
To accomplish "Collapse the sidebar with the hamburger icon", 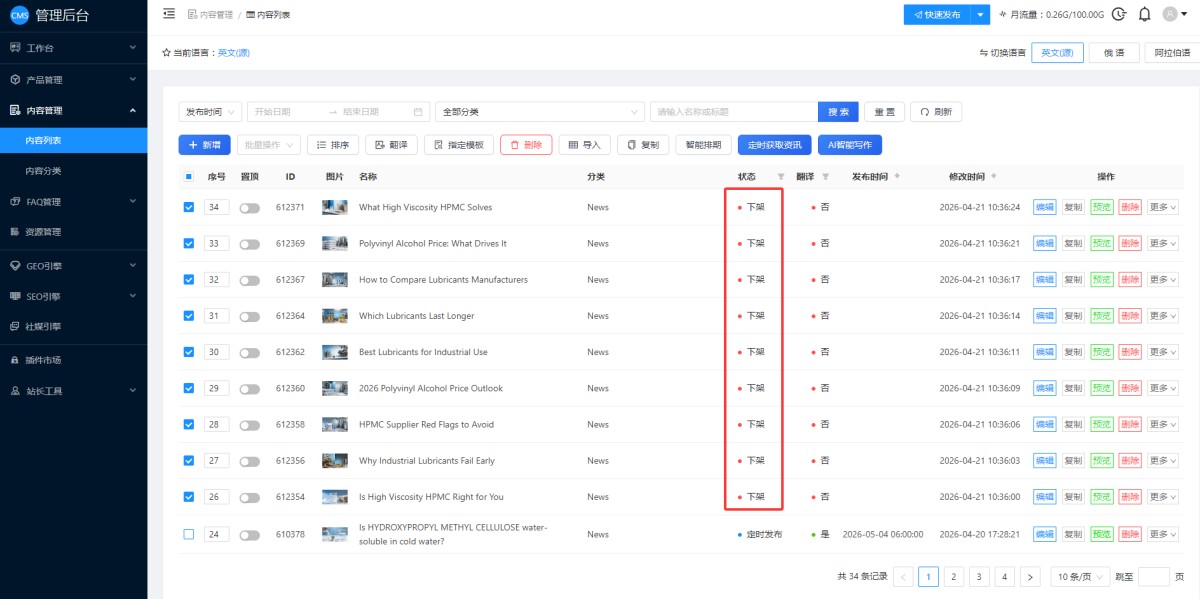I will point(168,14).
